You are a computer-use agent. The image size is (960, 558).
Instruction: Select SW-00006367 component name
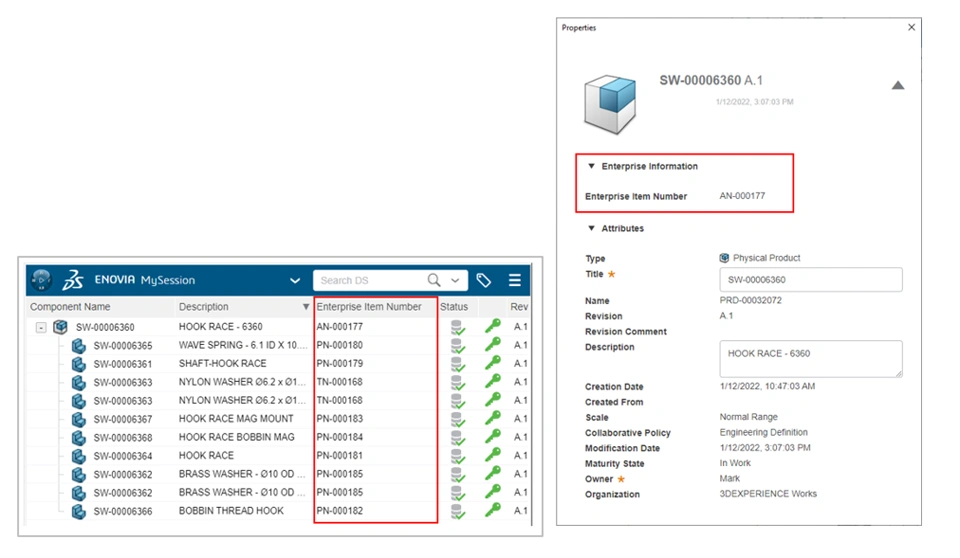click(x=122, y=420)
